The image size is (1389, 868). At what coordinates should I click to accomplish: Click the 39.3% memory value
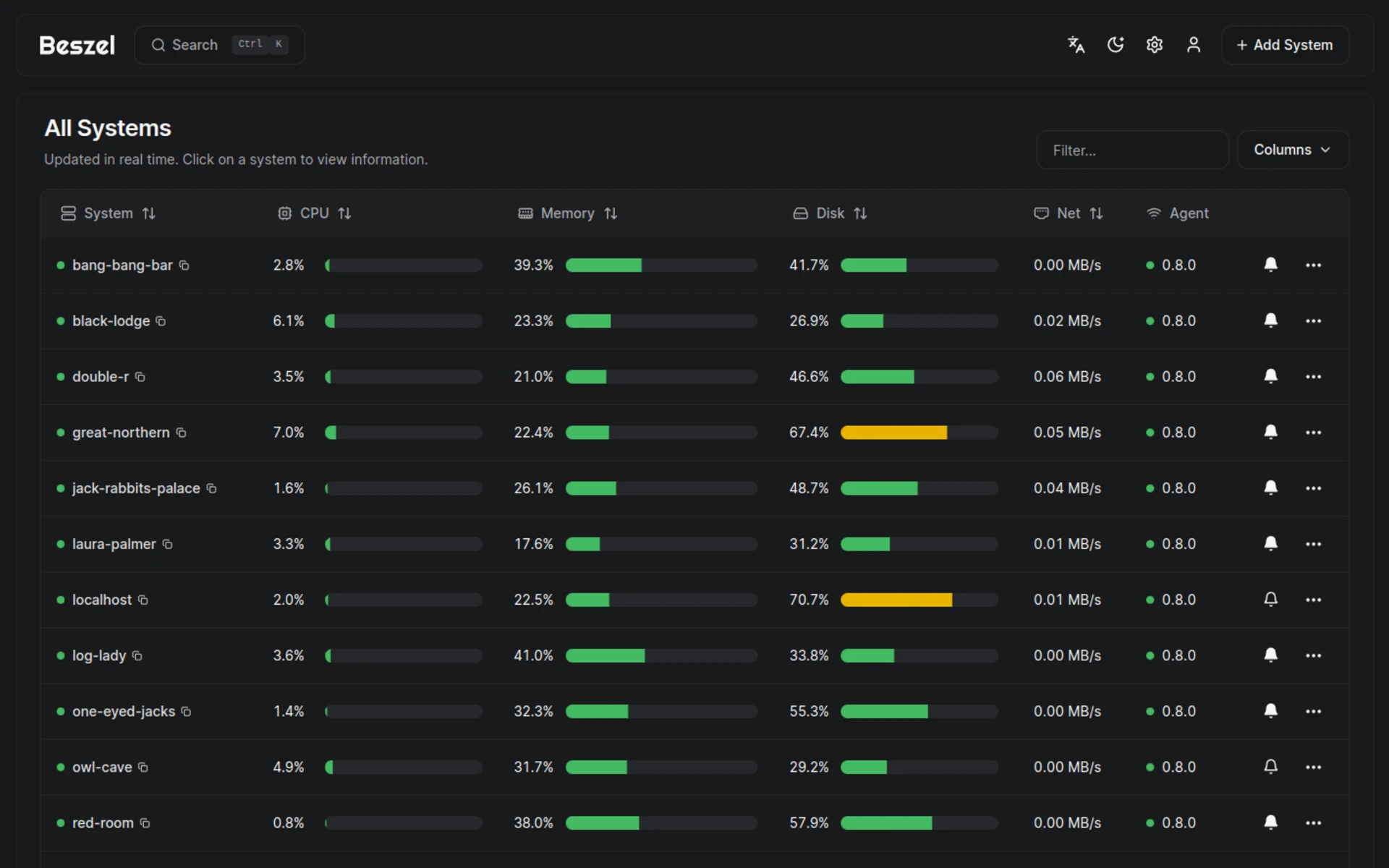(x=533, y=265)
